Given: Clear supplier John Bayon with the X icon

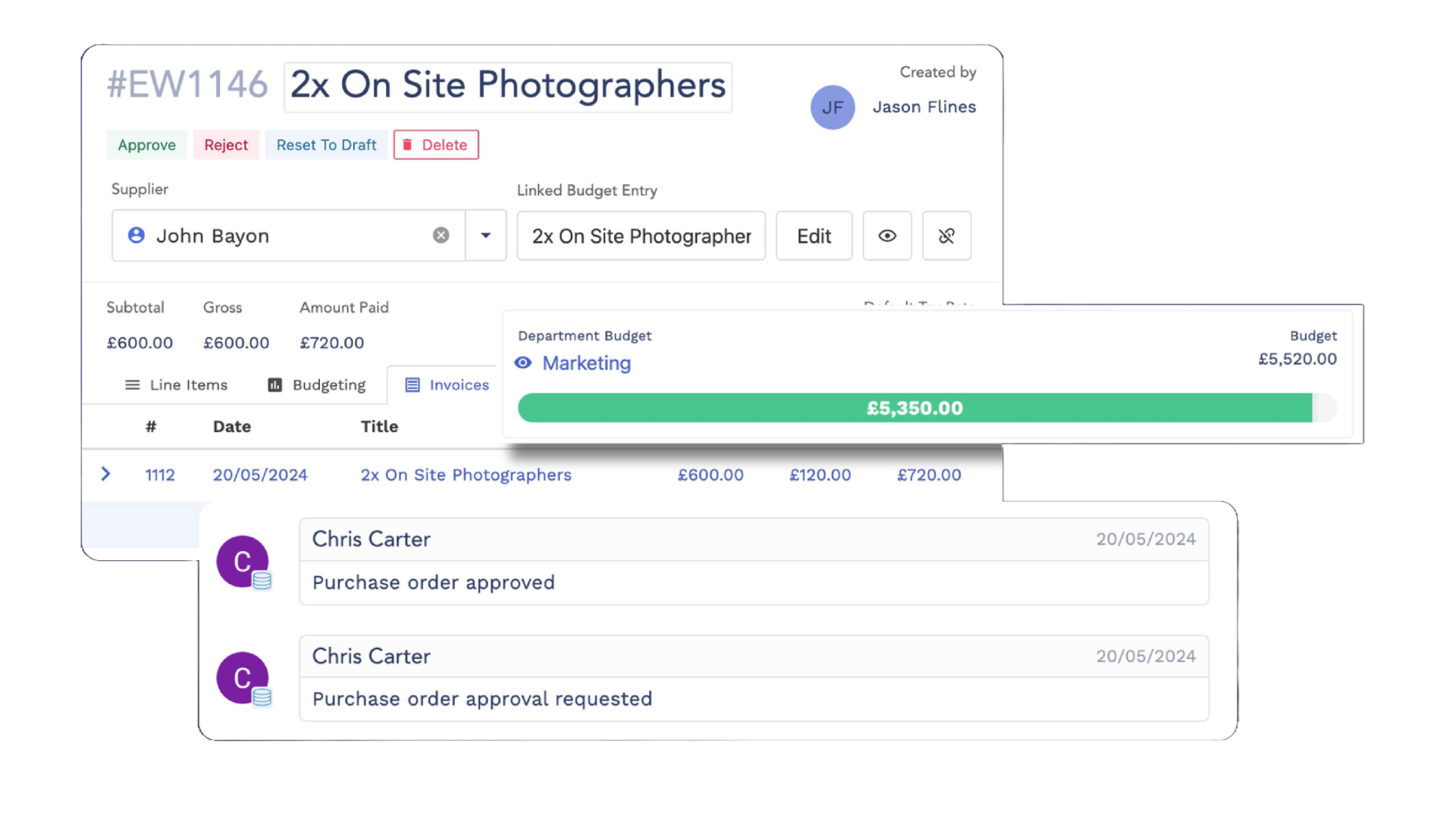Looking at the screenshot, I should (x=442, y=235).
